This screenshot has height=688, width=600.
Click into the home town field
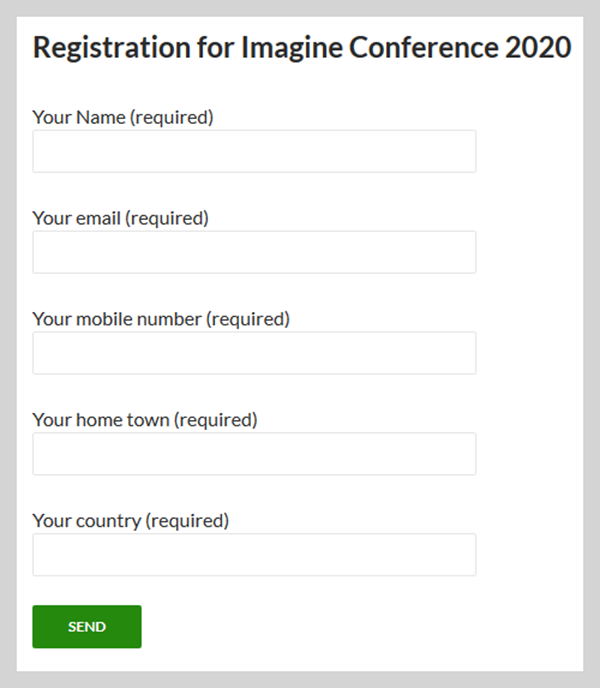pos(254,454)
